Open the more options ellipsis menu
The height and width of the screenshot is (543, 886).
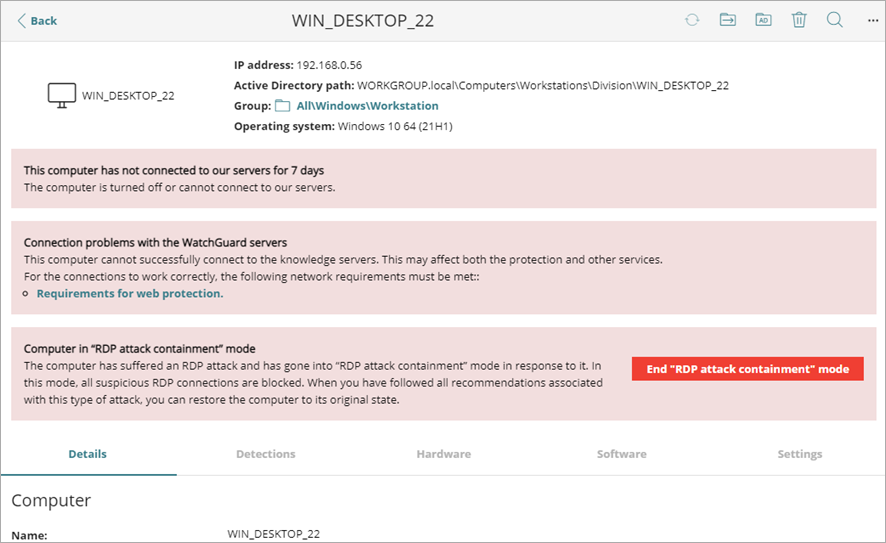pyautogui.click(x=869, y=20)
